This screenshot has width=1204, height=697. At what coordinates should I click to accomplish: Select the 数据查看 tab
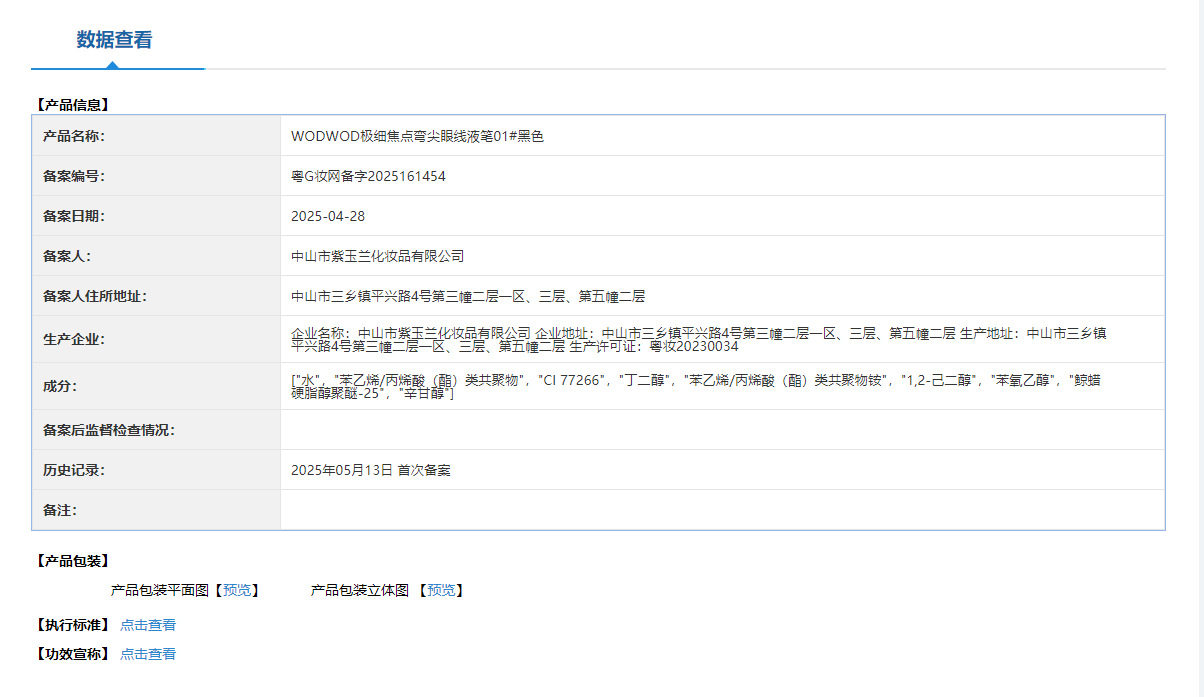[x=115, y=40]
